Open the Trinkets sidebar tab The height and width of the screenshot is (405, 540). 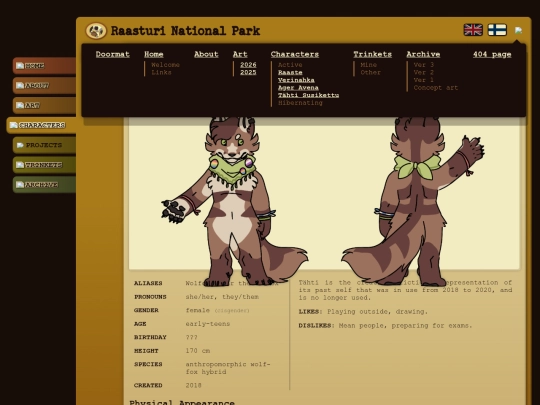[44, 165]
